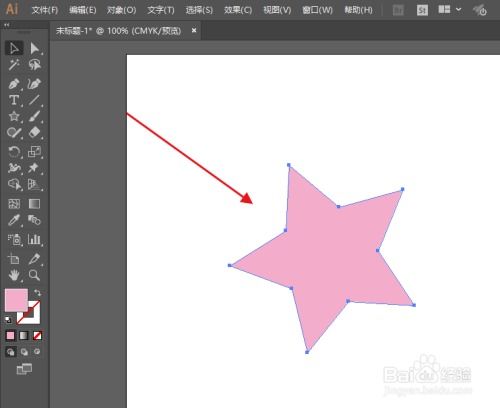Viewport: 500px width, 408px height.
Task: Select the Width (warp) tool
Action: click(14, 168)
